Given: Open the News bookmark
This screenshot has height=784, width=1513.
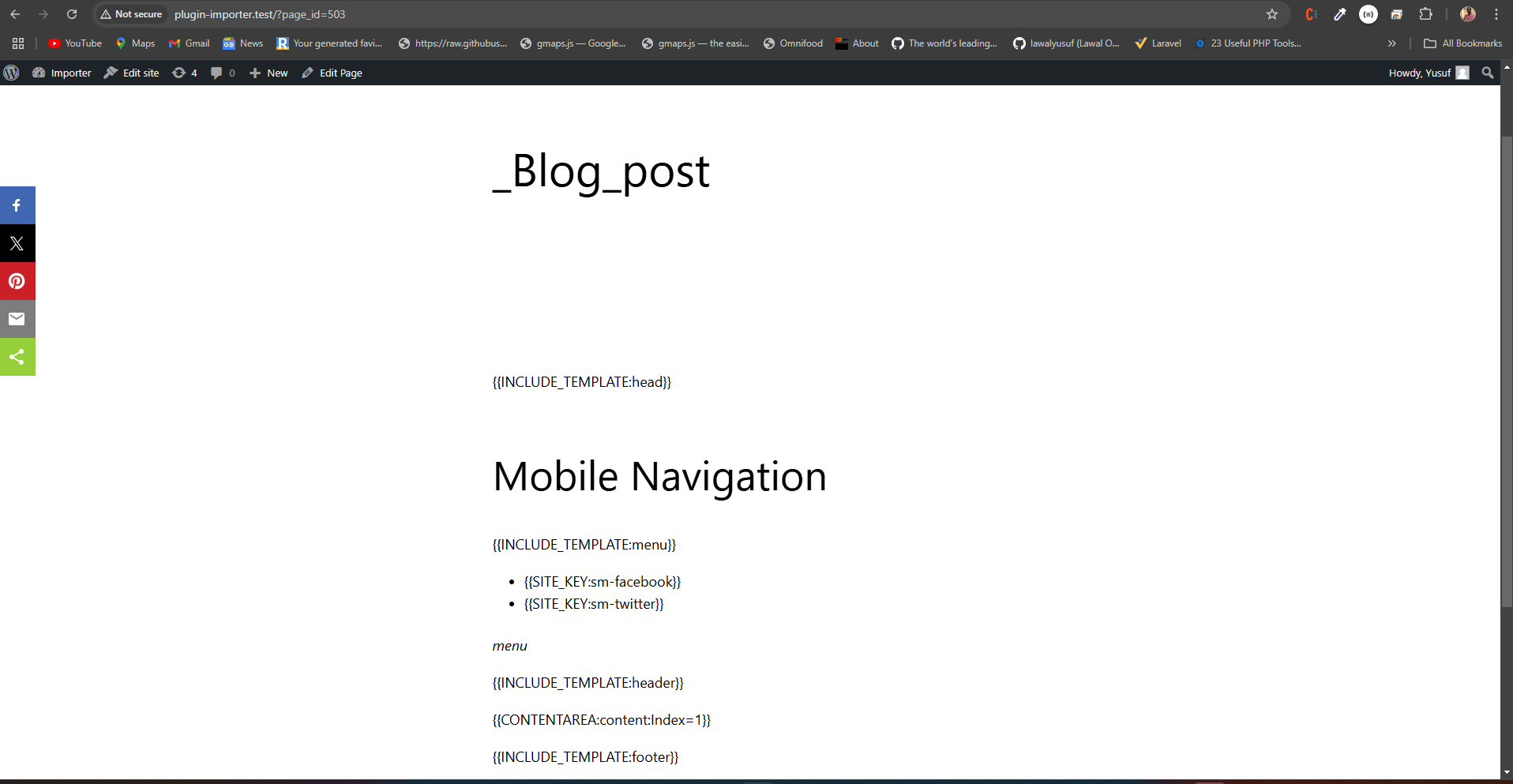Looking at the screenshot, I should pyautogui.click(x=243, y=43).
